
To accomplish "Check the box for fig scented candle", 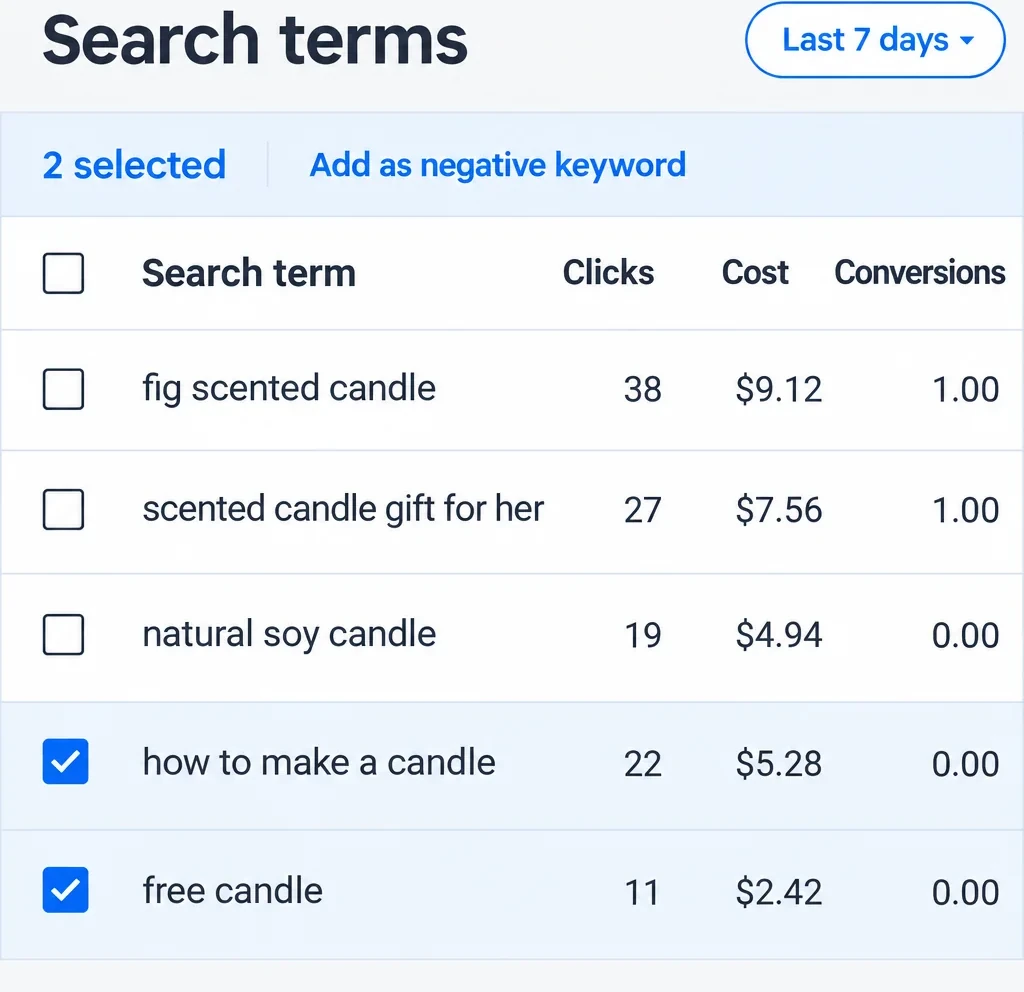I will pyautogui.click(x=63, y=389).
